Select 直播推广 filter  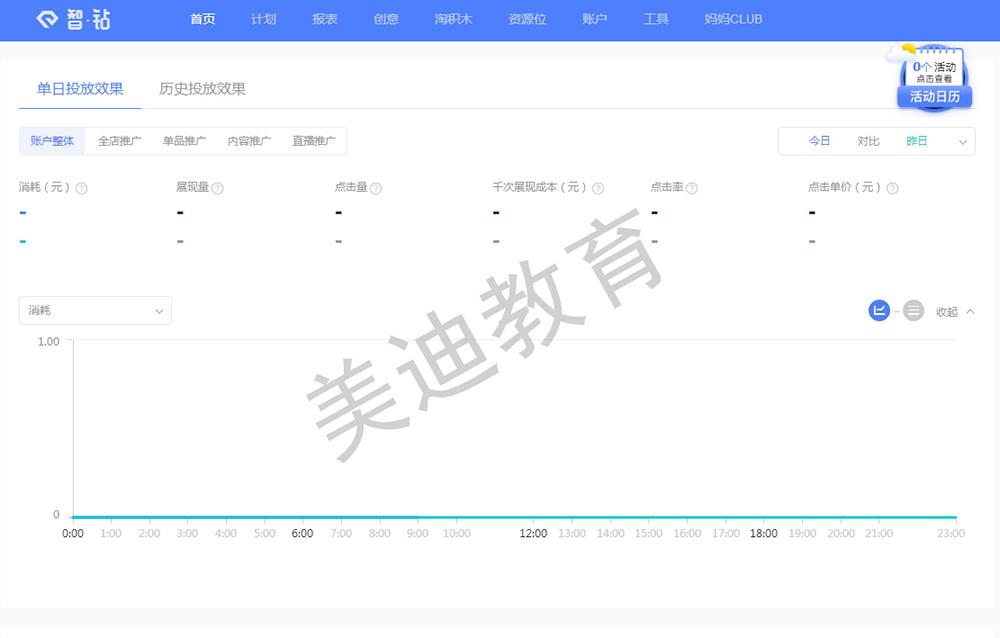tap(314, 141)
